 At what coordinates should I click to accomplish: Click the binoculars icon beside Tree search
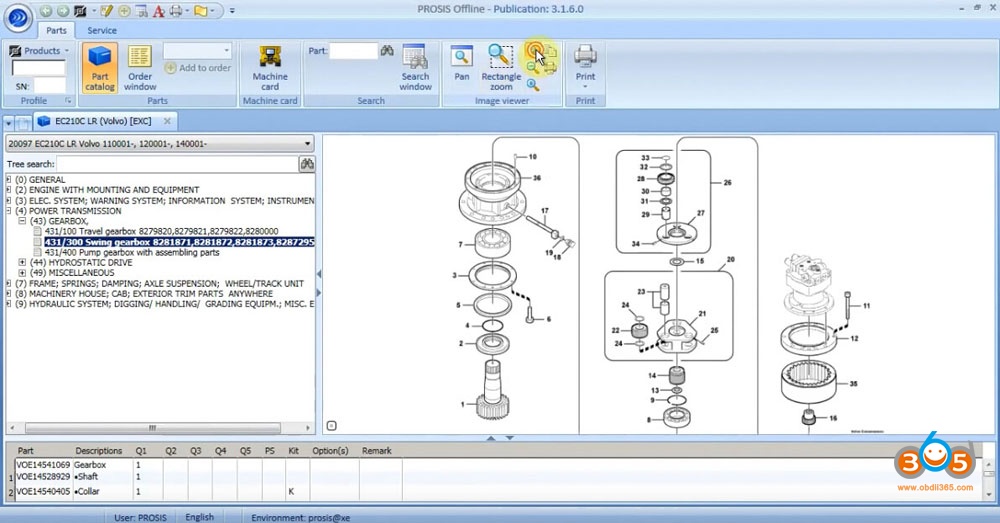(x=307, y=163)
